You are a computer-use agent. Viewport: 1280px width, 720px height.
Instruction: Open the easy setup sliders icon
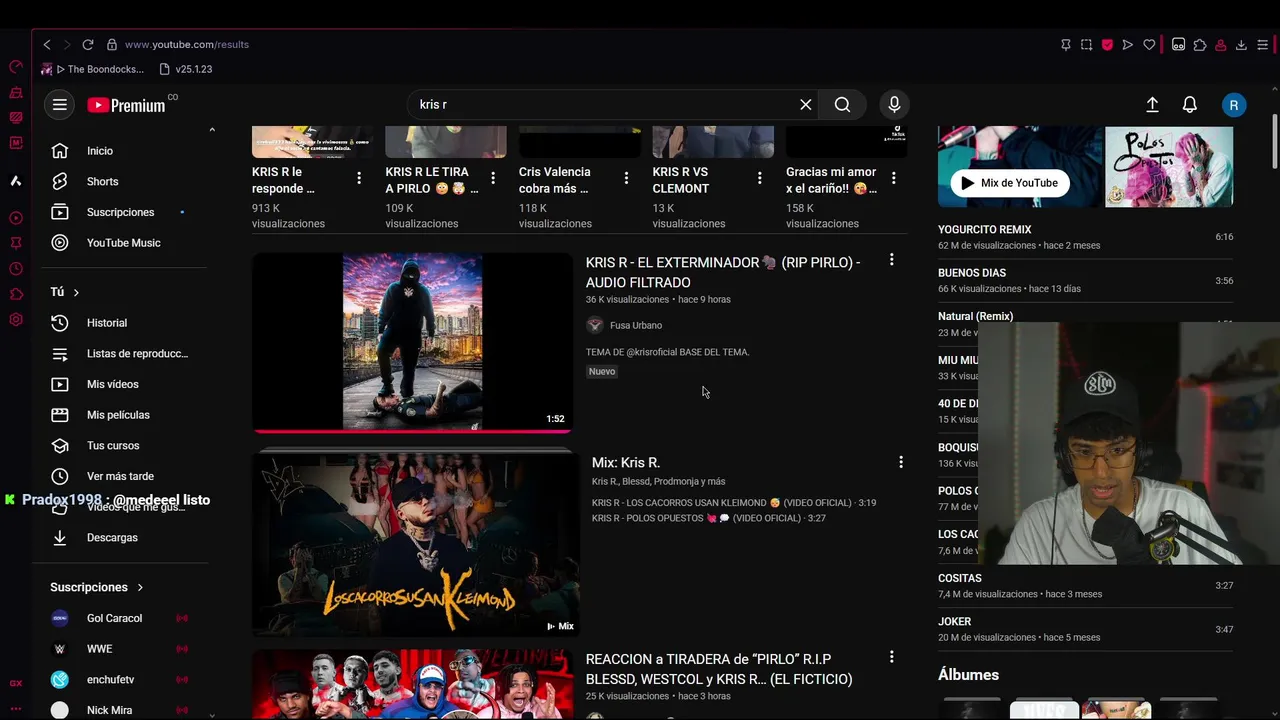coord(1263,44)
